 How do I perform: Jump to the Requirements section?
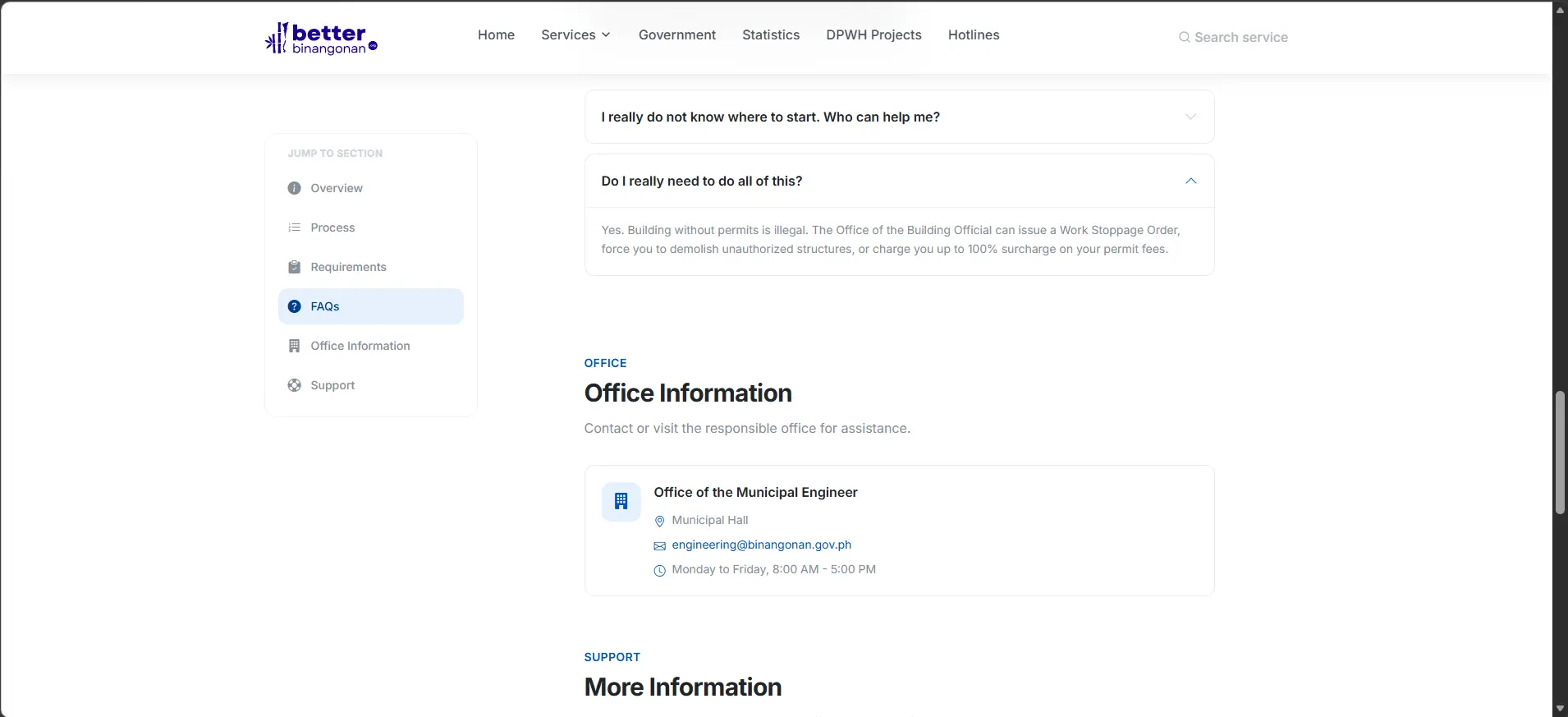(x=370, y=267)
